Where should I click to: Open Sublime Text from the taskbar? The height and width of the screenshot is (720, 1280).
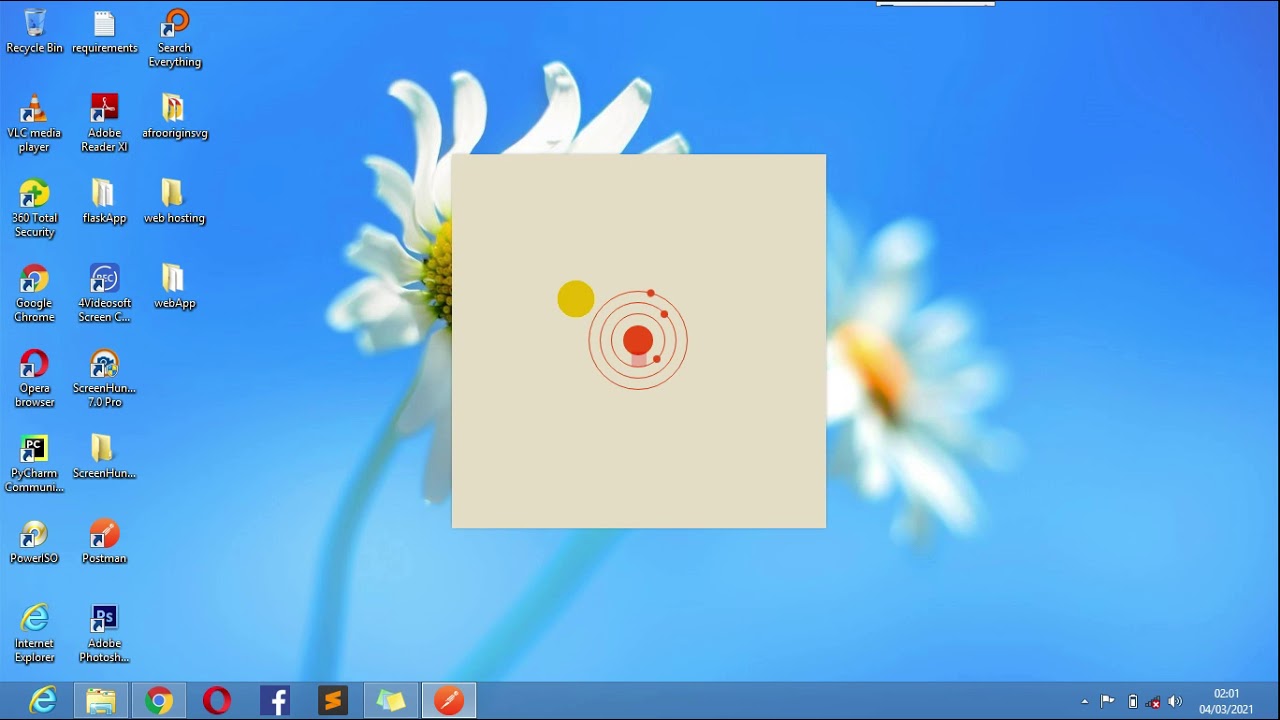click(333, 701)
